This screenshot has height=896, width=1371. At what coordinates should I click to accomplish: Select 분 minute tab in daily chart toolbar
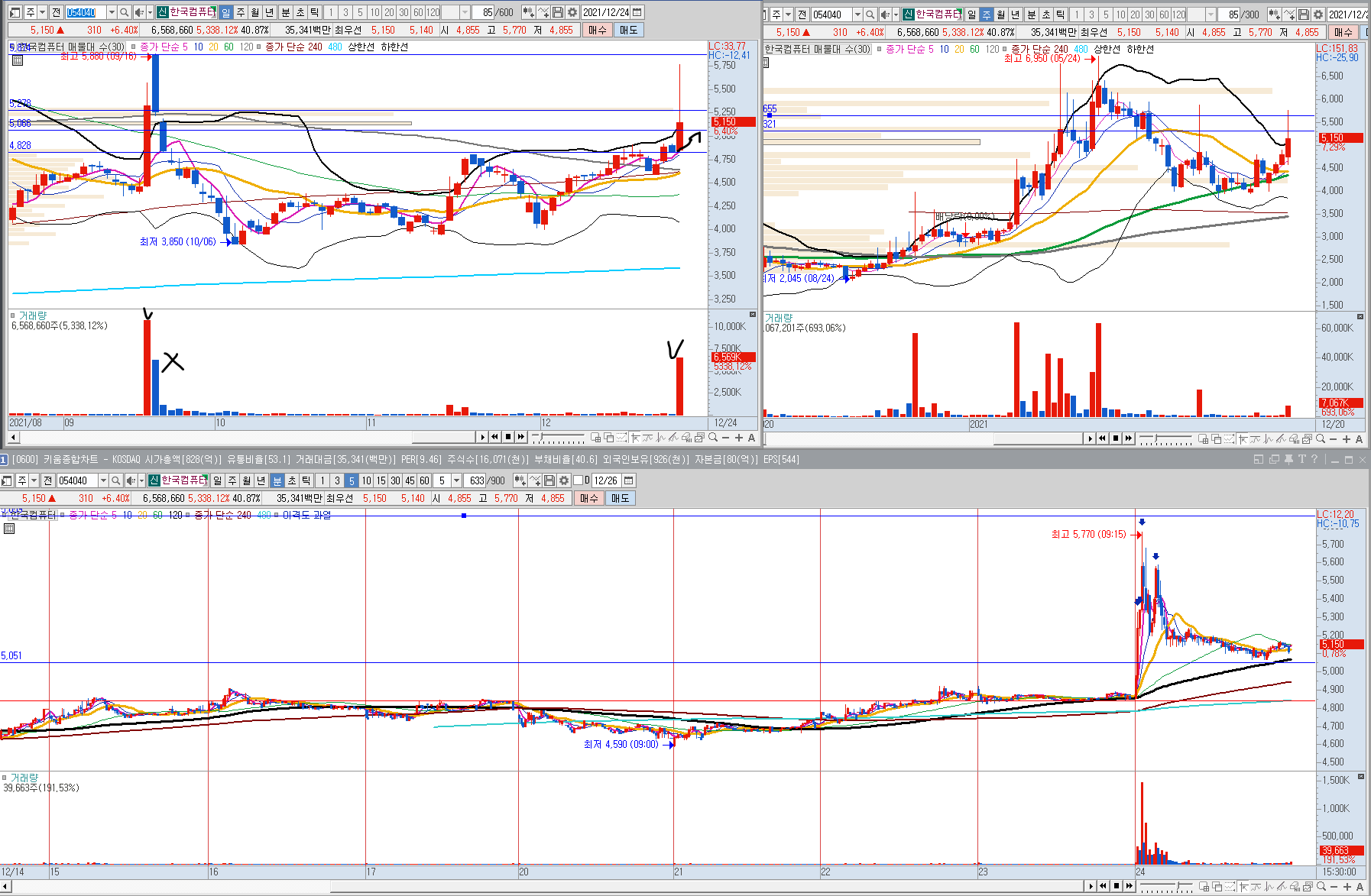[x=286, y=12]
